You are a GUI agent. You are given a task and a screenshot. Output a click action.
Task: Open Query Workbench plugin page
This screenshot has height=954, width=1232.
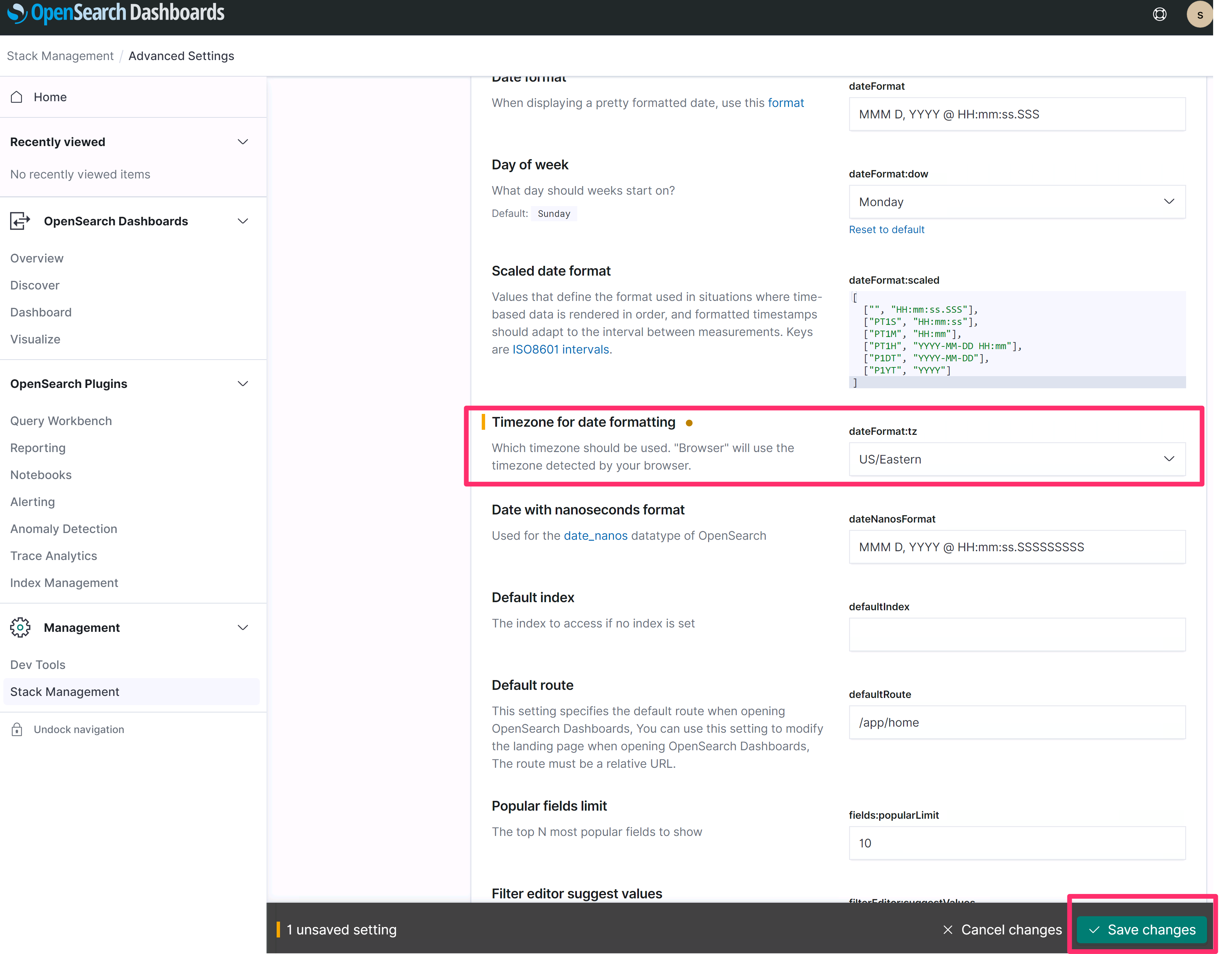tap(61, 421)
